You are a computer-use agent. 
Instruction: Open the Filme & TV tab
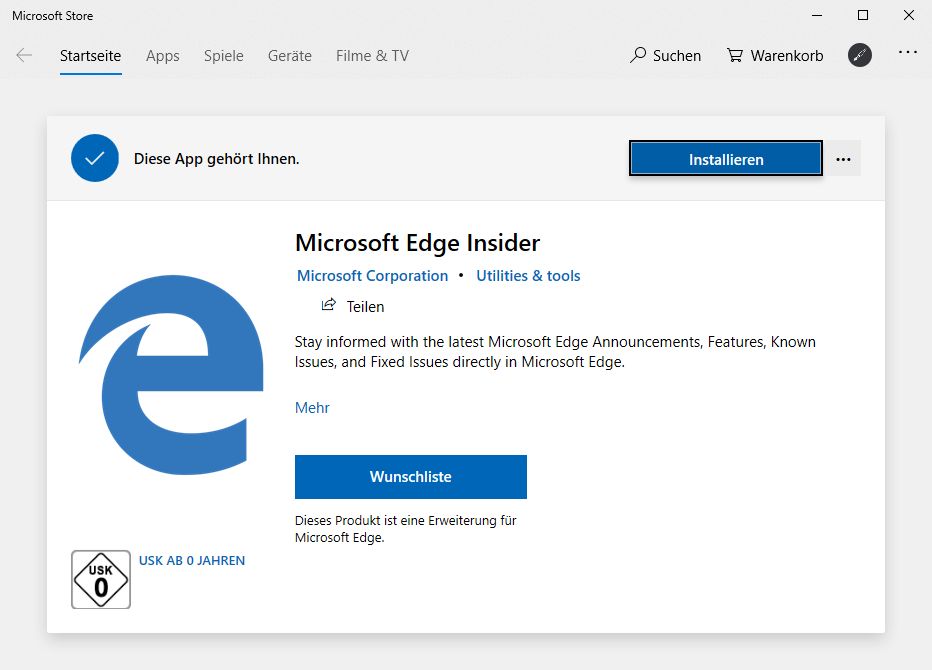(372, 56)
